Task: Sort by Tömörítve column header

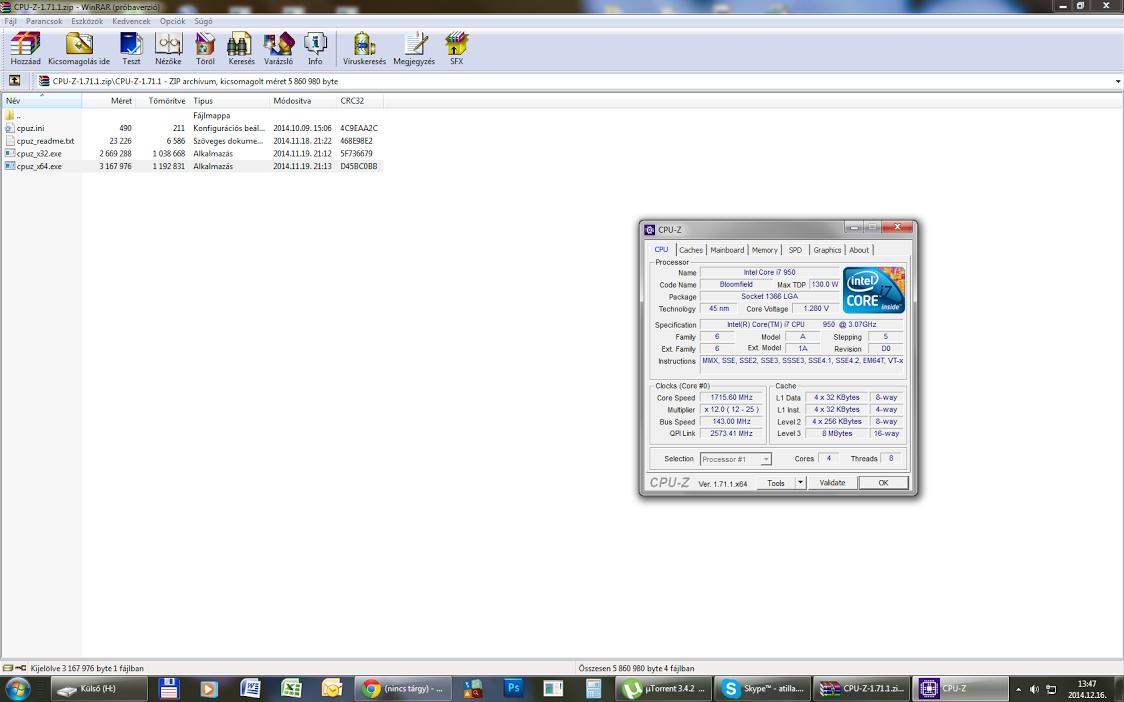Action: [161, 101]
